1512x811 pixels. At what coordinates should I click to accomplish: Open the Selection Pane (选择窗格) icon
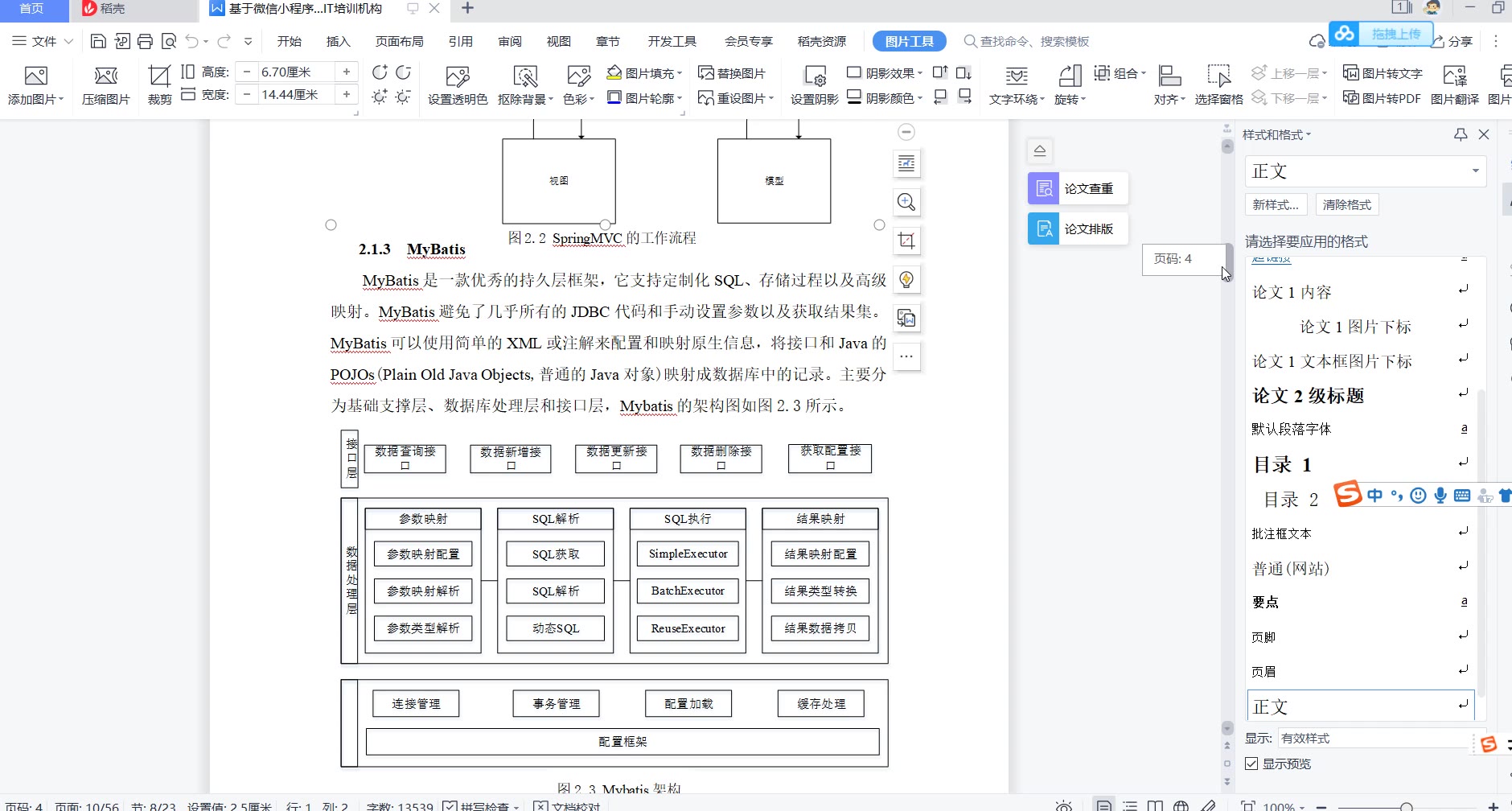click(1218, 77)
